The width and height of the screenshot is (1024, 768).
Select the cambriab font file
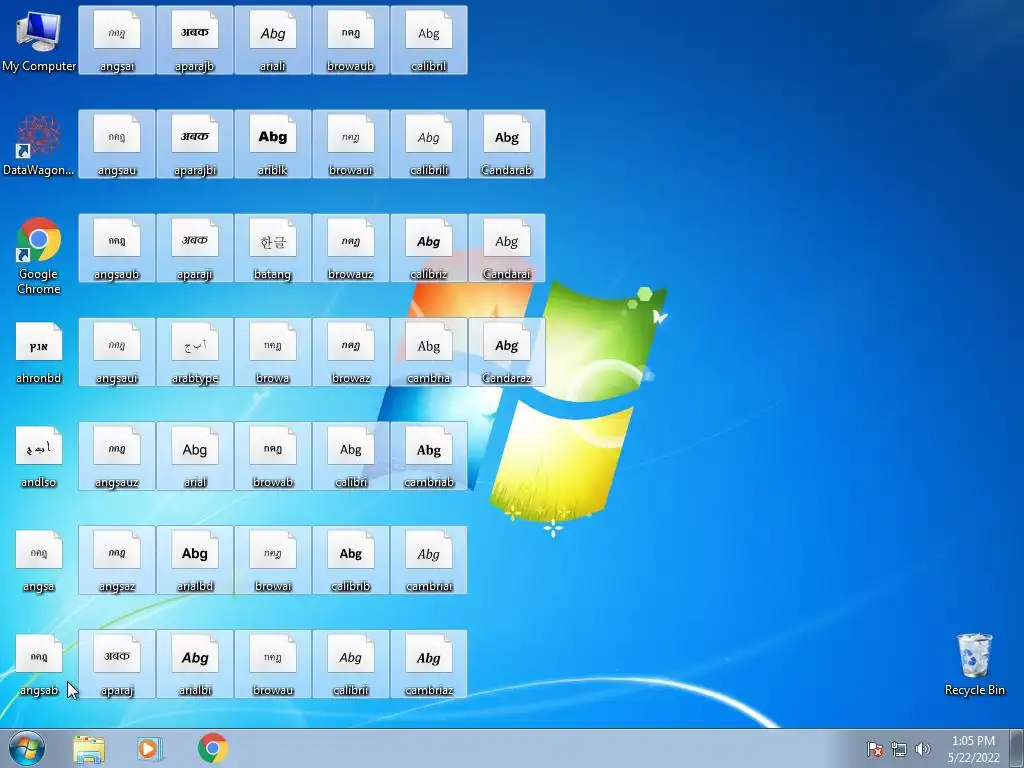[x=429, y=456]
